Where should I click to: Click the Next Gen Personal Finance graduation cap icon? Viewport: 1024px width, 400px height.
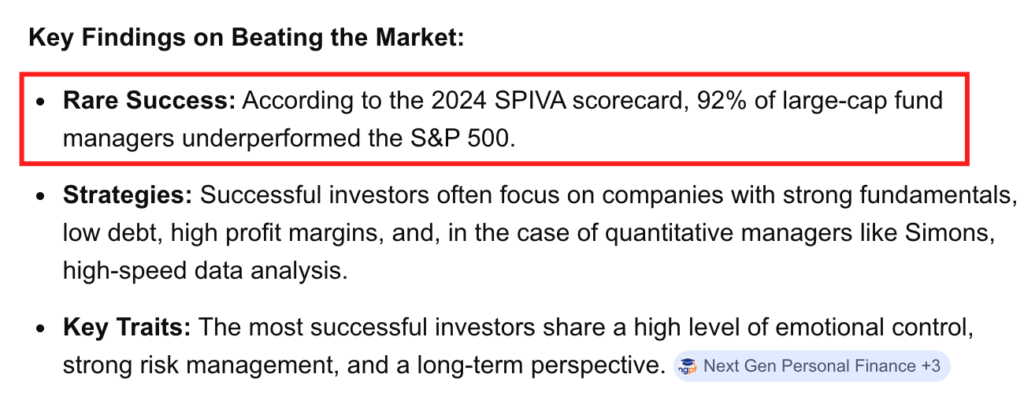(x=687, y=366)
